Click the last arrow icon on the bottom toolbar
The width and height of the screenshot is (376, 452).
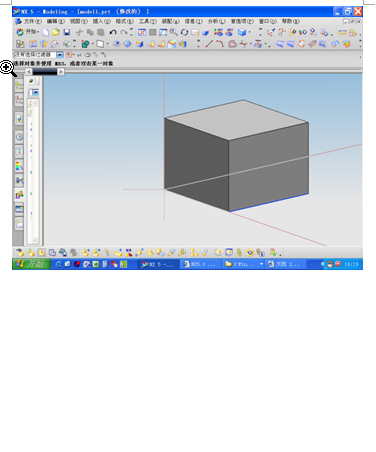273,253
